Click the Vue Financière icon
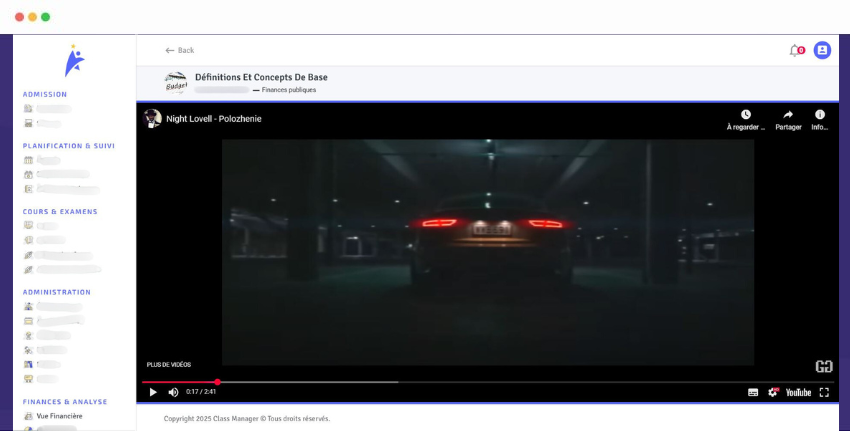 28,416
